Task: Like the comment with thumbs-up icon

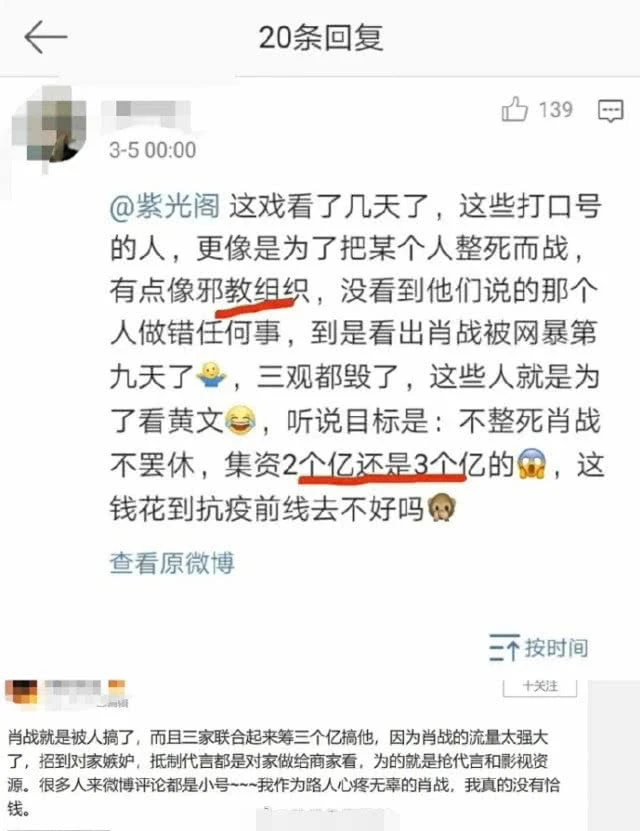Action: point(514,109)
